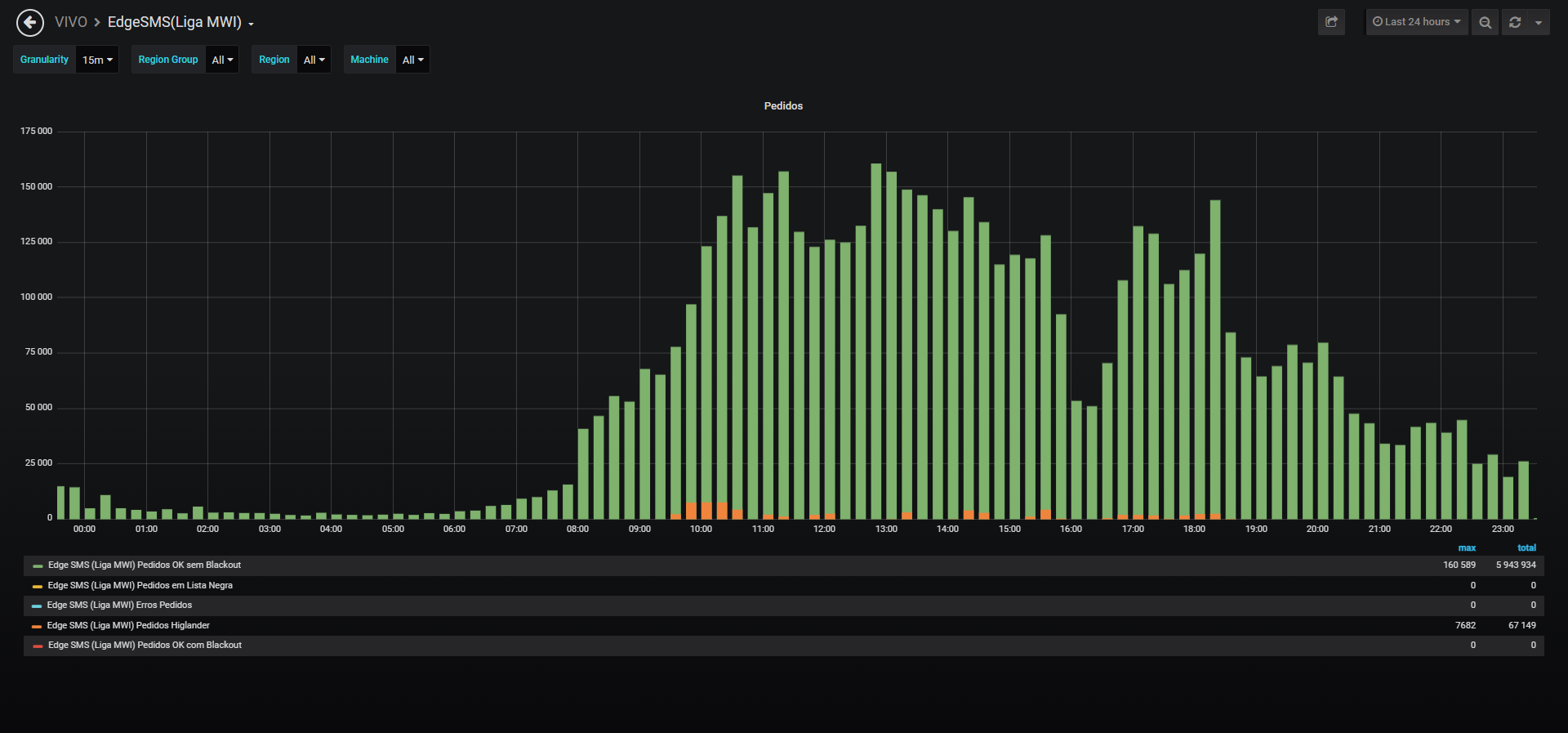Click the 67 149 total value
Screen dimensions: 1568x733
point(1522,626)
